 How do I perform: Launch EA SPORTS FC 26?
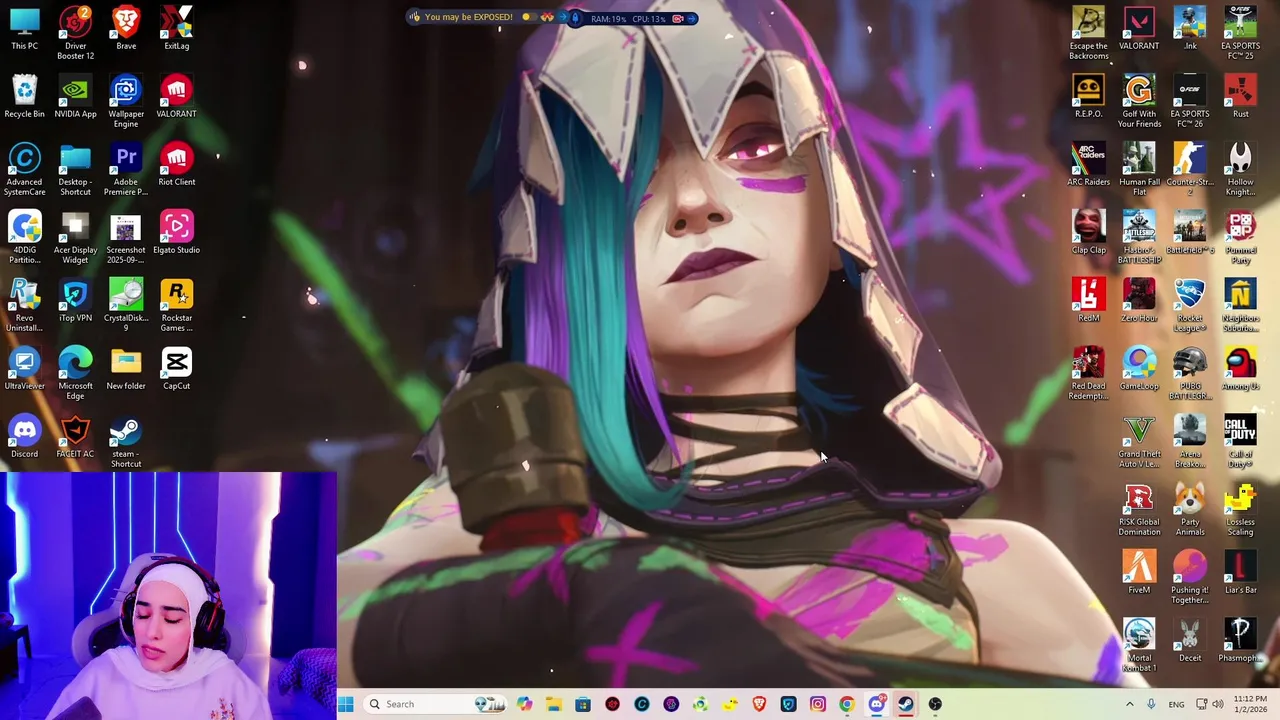pyautogui.click(x=1190, y=101)
